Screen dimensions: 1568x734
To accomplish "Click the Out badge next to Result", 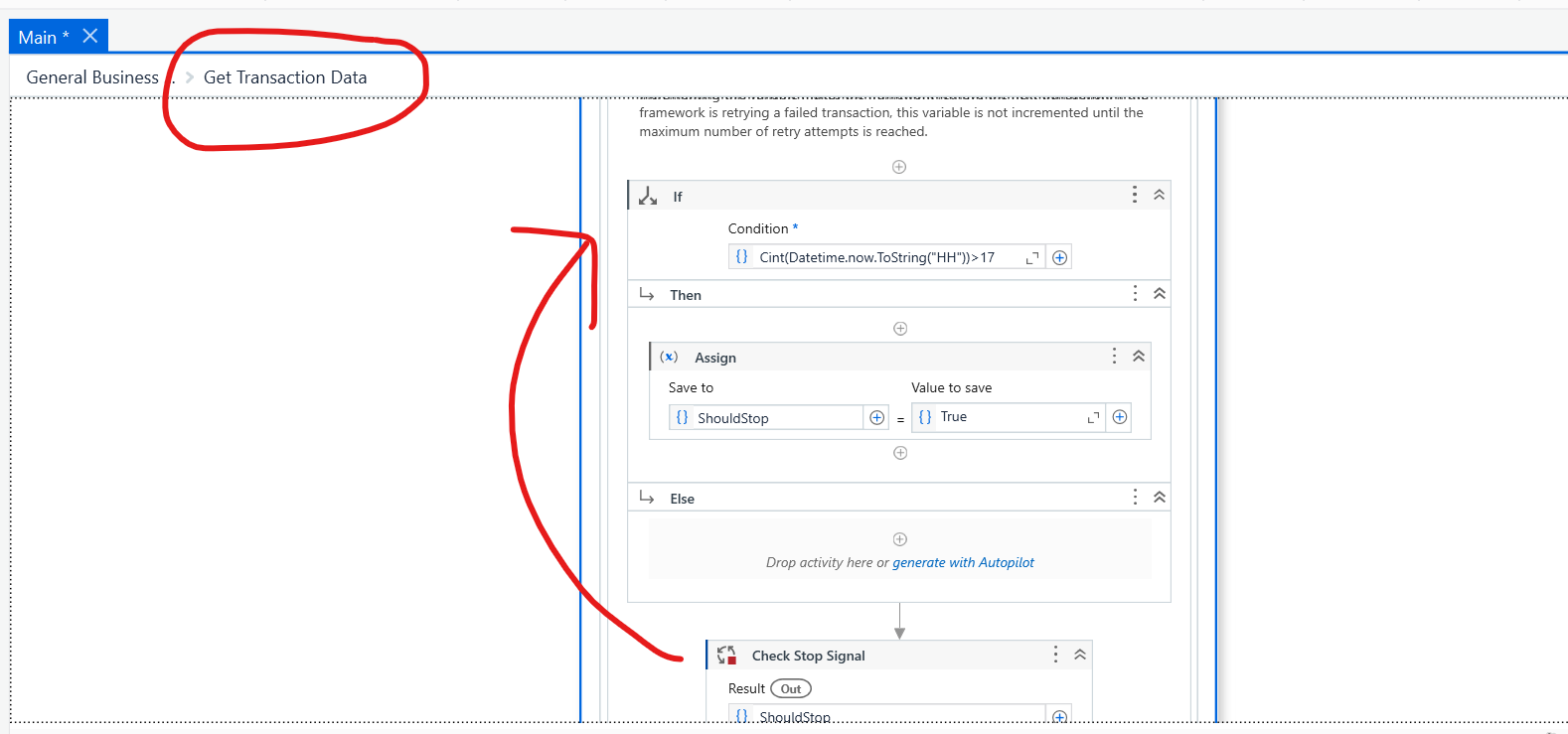I will [791, 688].
